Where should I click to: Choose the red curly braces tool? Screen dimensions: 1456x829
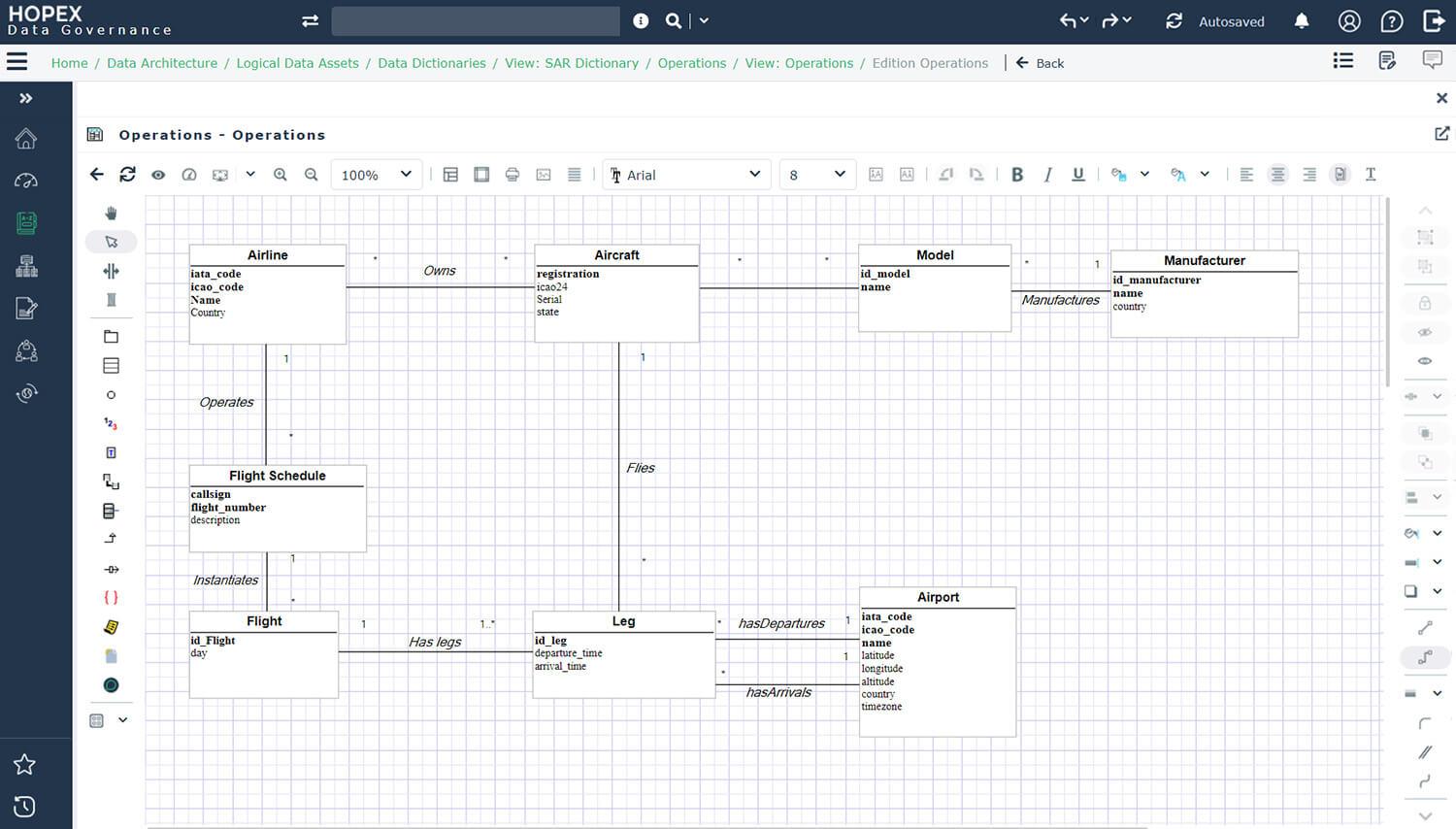coord(111,598)
